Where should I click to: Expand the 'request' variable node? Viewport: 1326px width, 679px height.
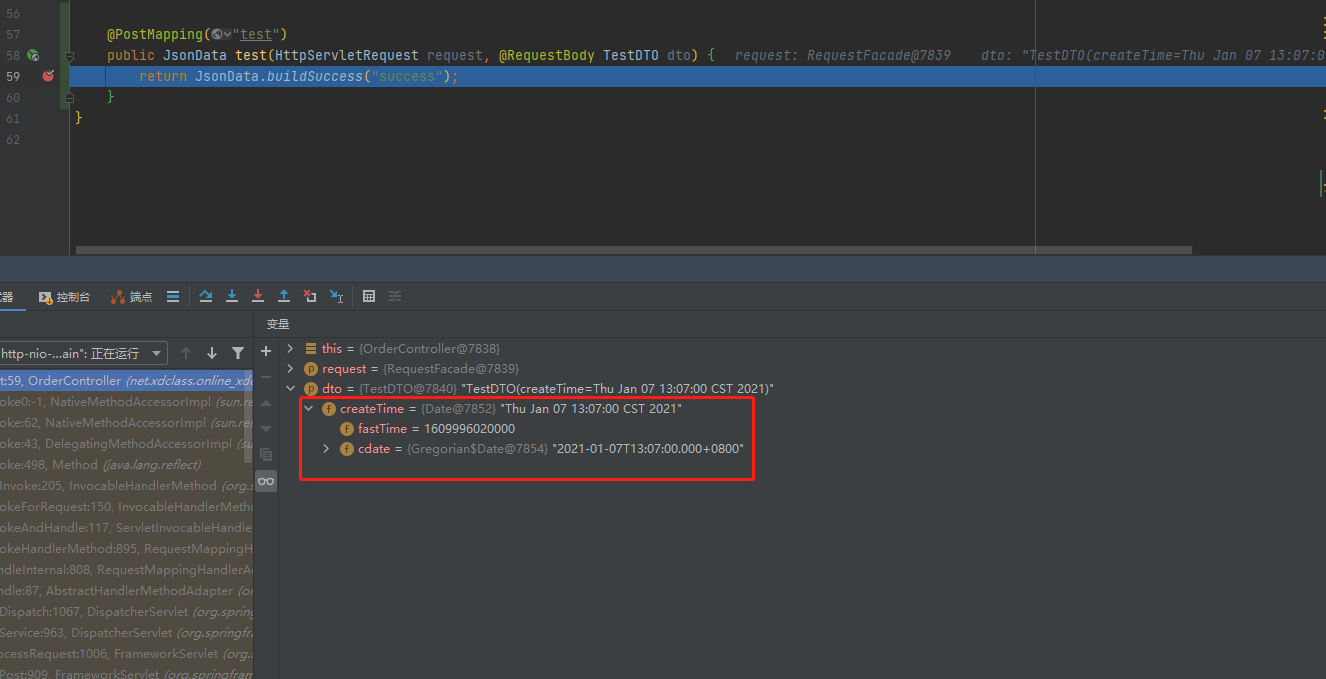[x=290, y=369]
